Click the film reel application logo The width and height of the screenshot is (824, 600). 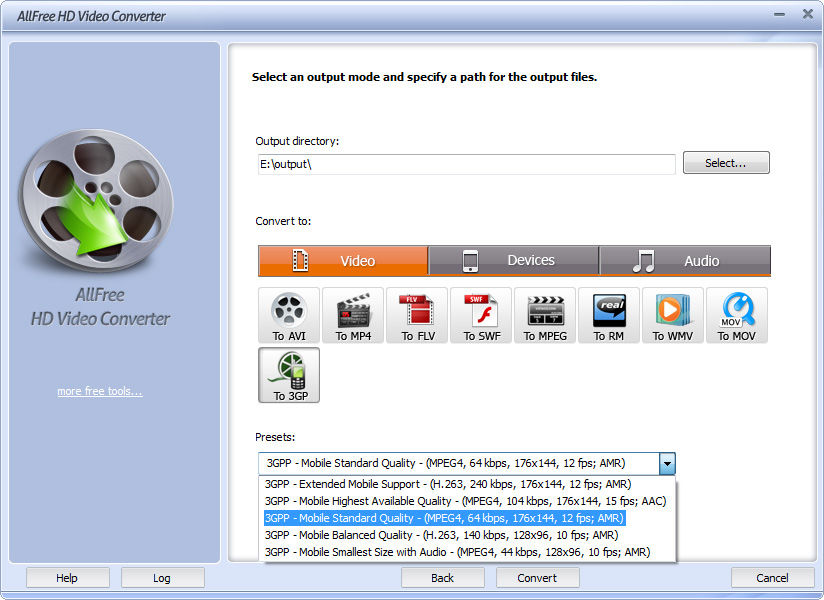(96, 200)
